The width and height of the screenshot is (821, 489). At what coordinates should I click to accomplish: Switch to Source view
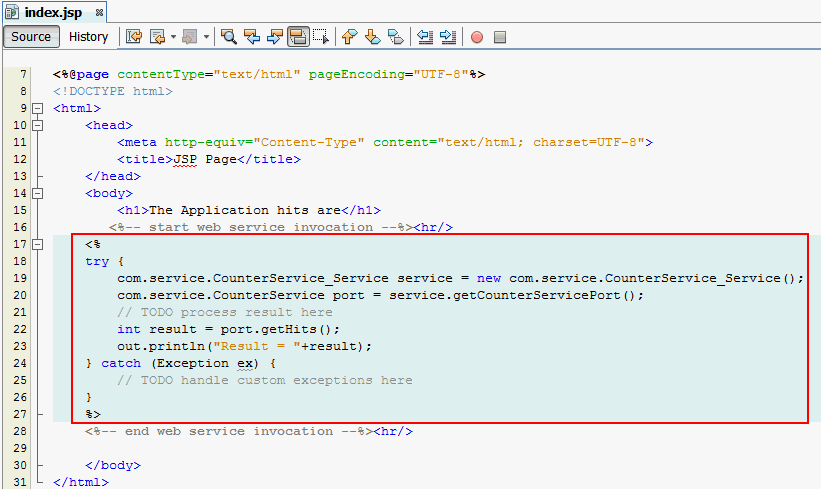click(31, 37)
